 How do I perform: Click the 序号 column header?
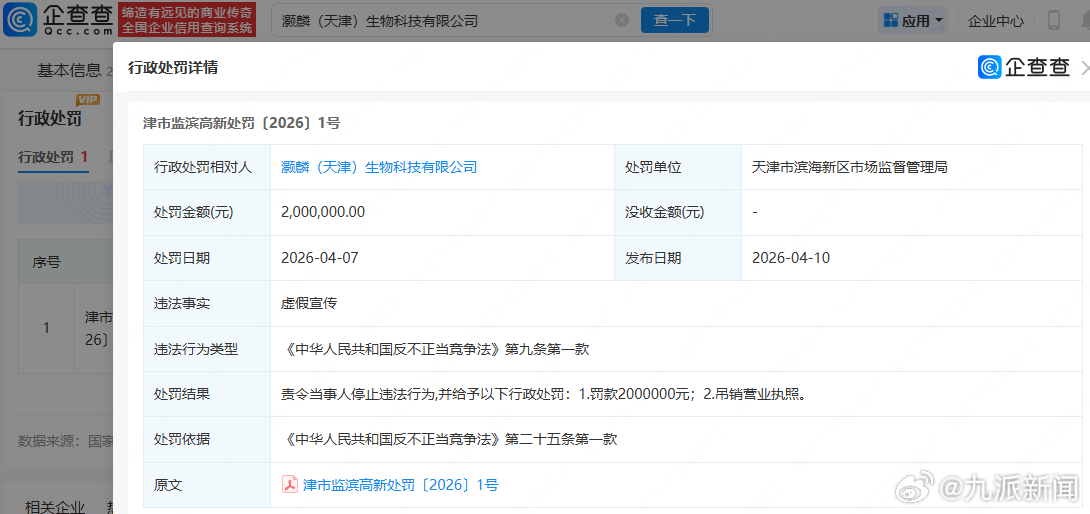(x=46, y=262)
